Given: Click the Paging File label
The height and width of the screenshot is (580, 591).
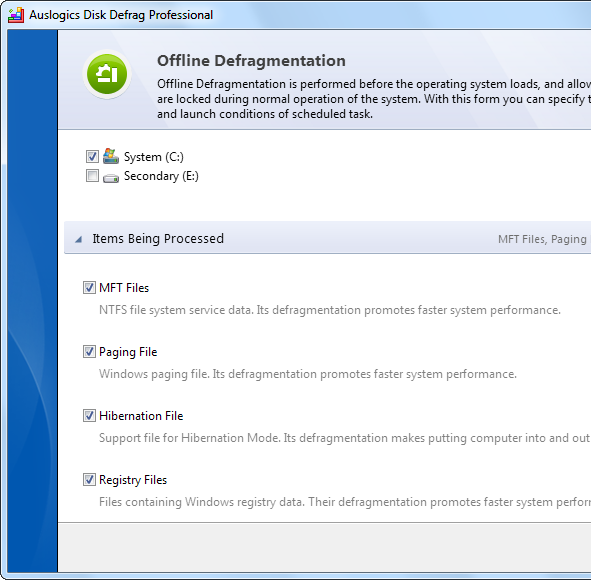Looking at the screenshot, I should coord(128,352).
